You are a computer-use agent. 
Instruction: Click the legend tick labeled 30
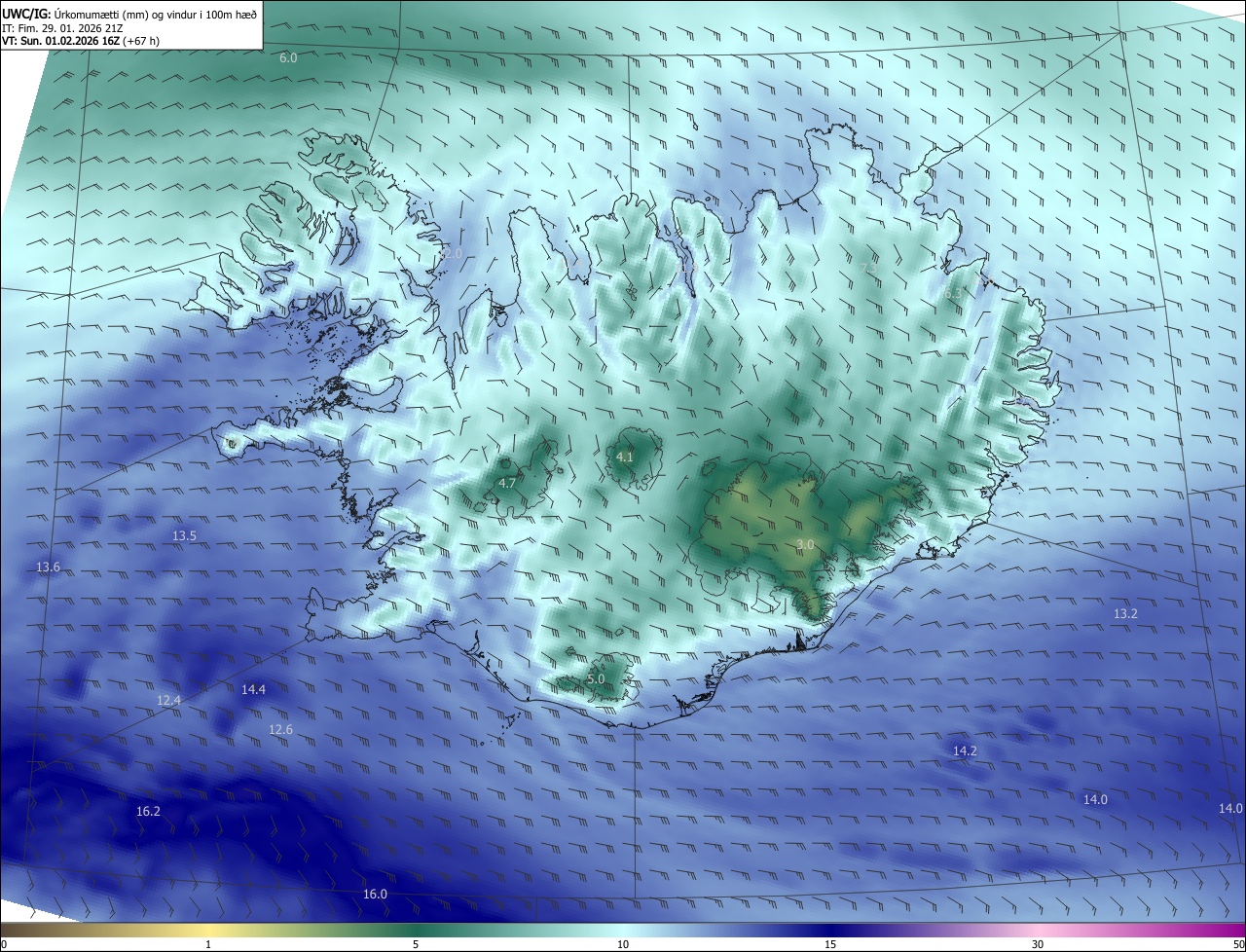tap(1038, 944)
